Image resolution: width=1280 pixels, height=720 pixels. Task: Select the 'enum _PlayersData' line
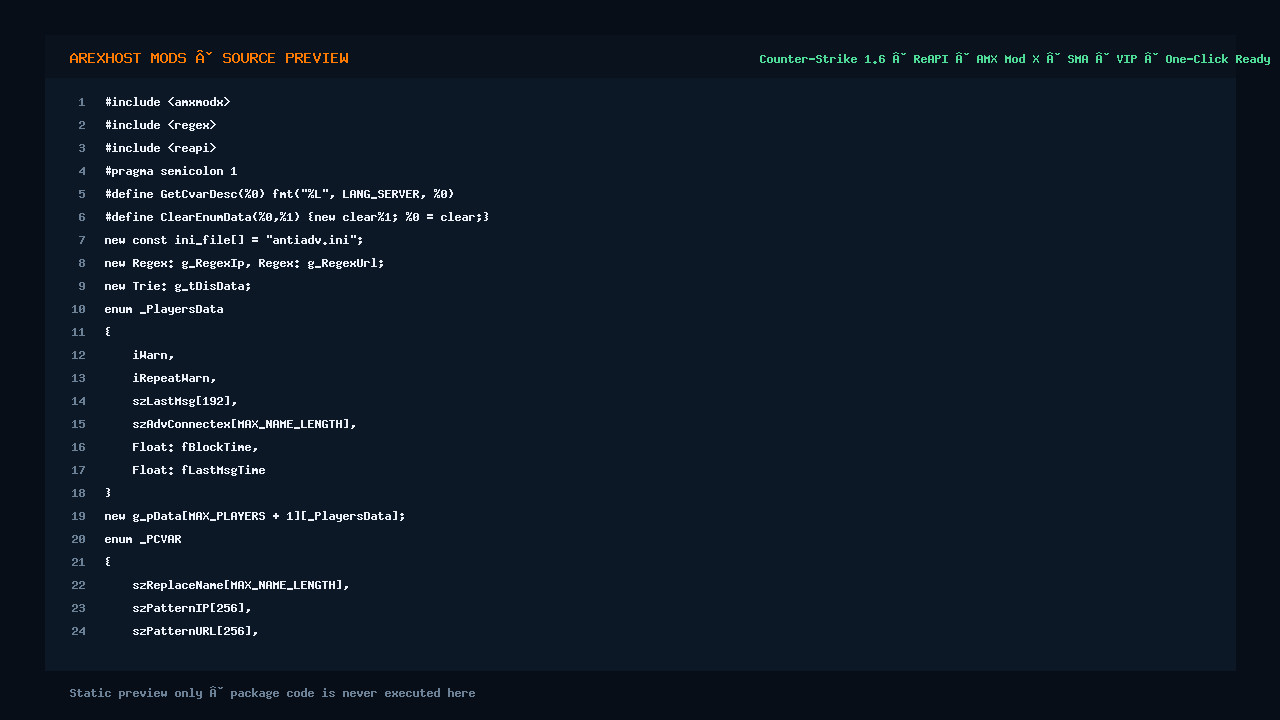(x=164, y=309)
